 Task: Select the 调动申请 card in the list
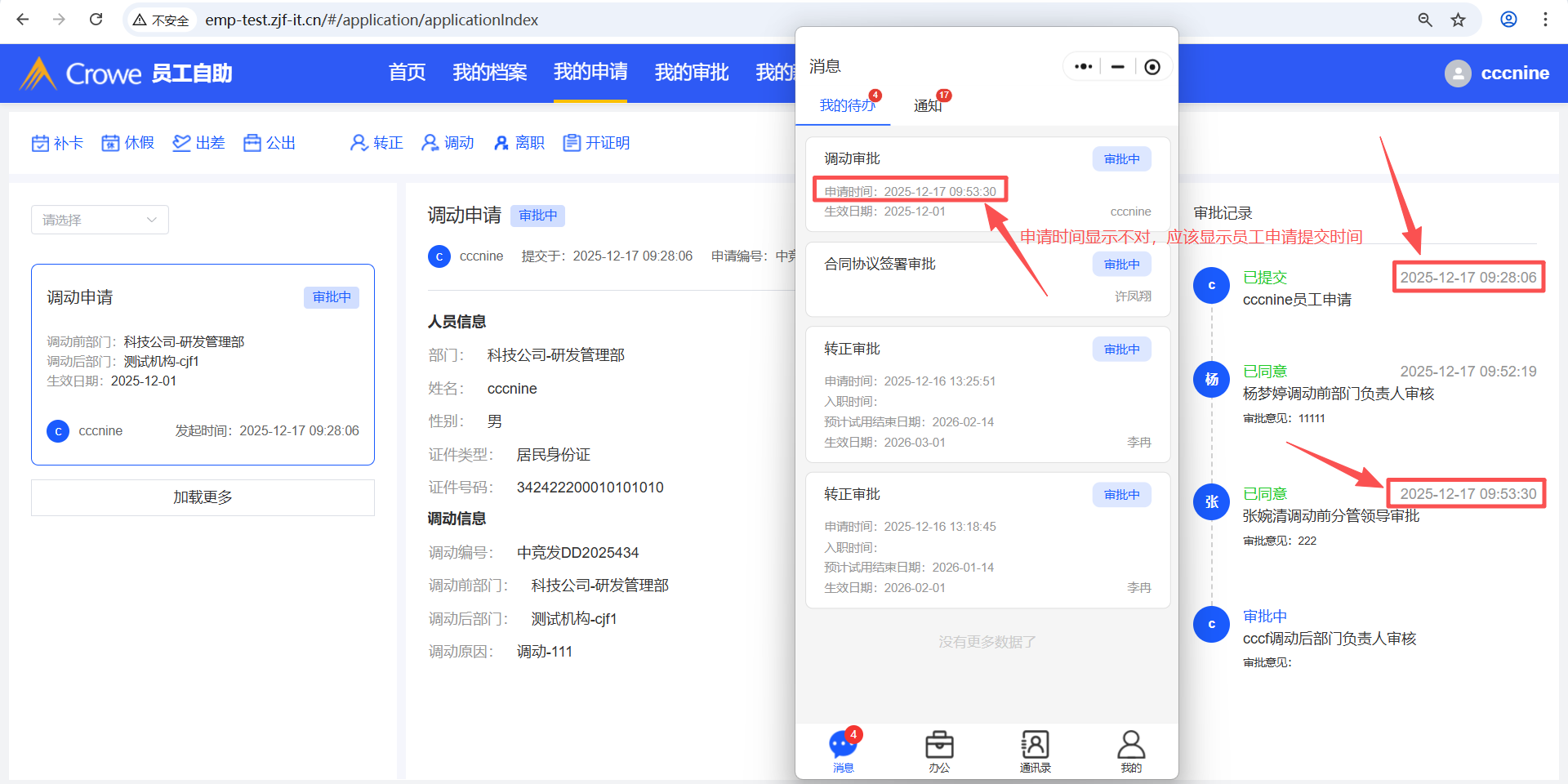point(203,364)
